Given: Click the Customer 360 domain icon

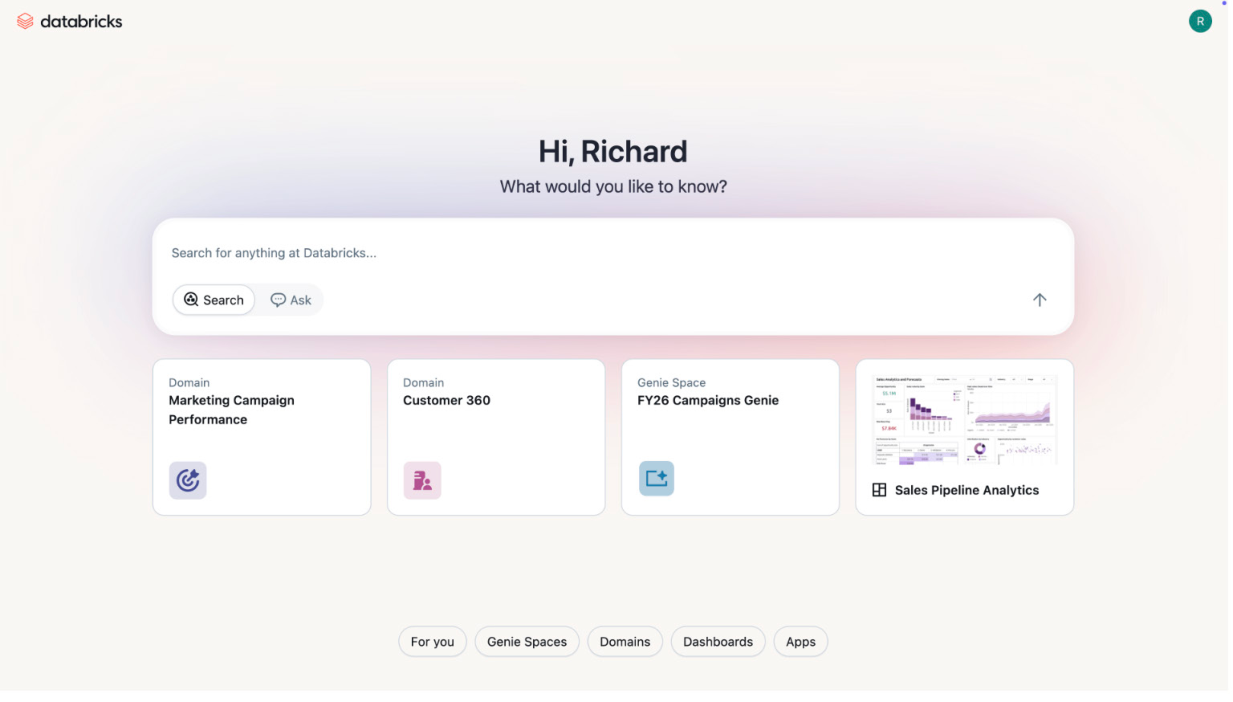Looking at the screenshot, I should (422, 481).
